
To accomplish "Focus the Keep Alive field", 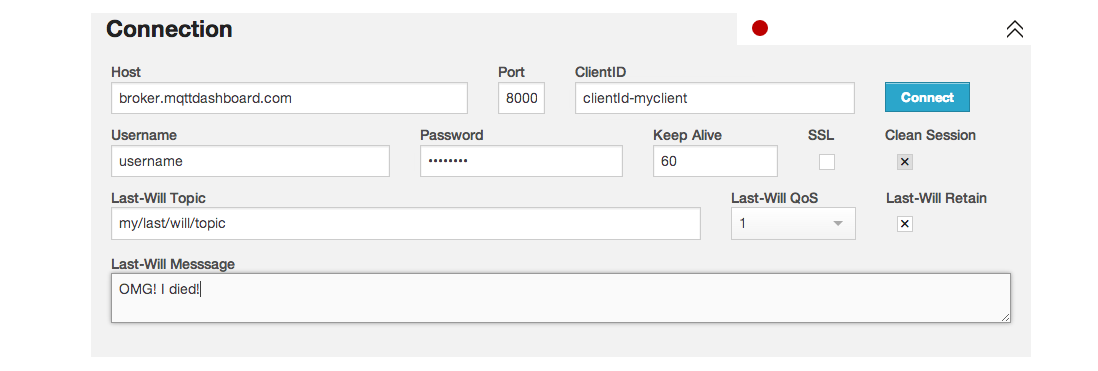I will 715,161.
